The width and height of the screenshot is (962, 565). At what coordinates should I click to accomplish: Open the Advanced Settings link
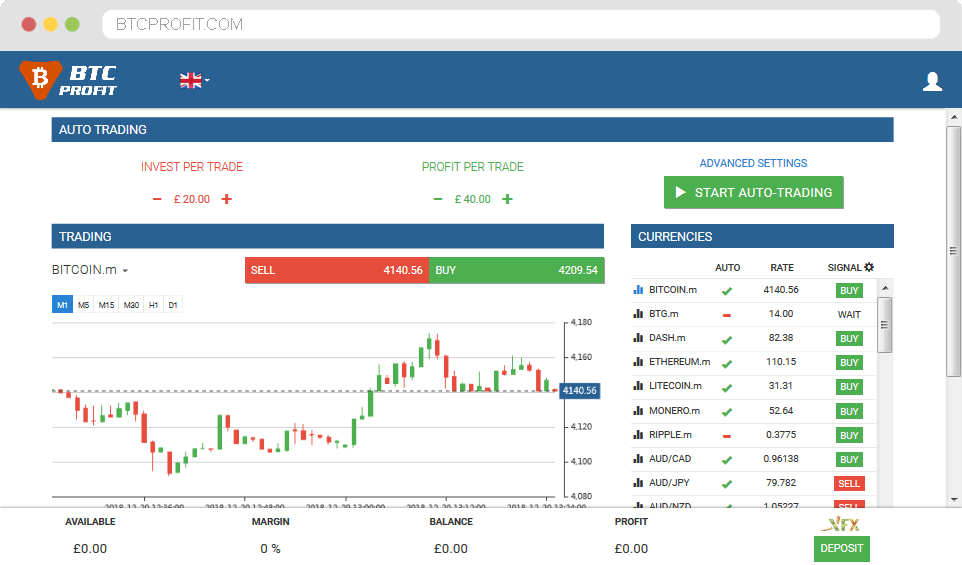(x=753, y=163)
